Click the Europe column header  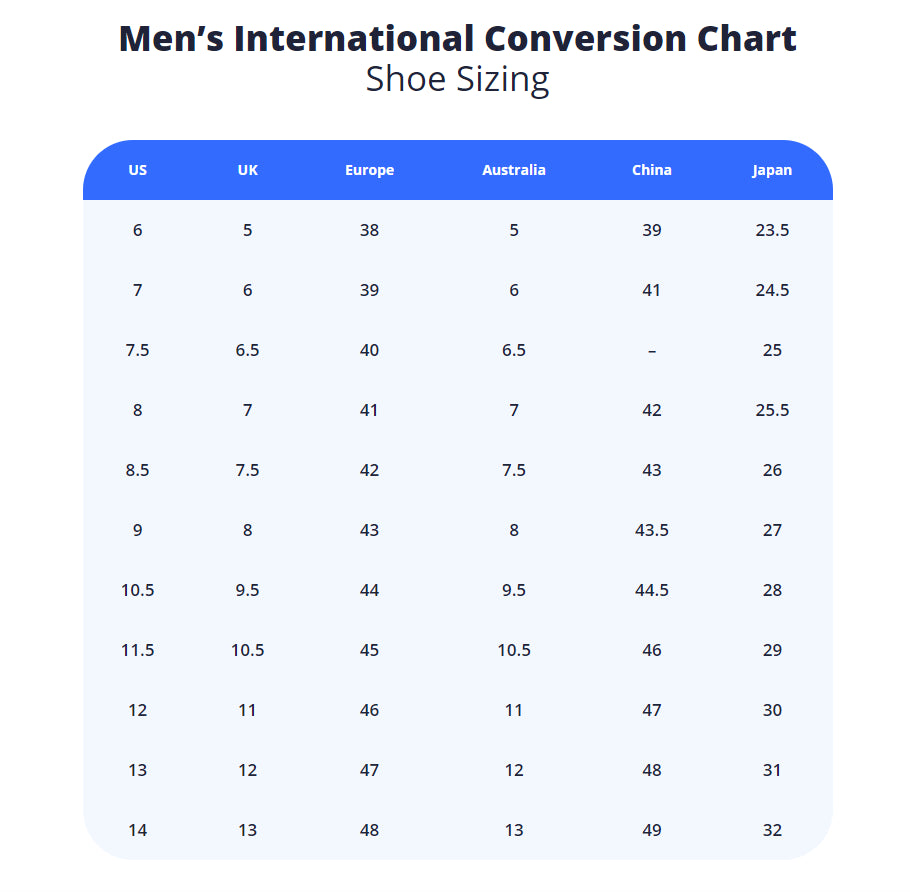pos(370,170)
